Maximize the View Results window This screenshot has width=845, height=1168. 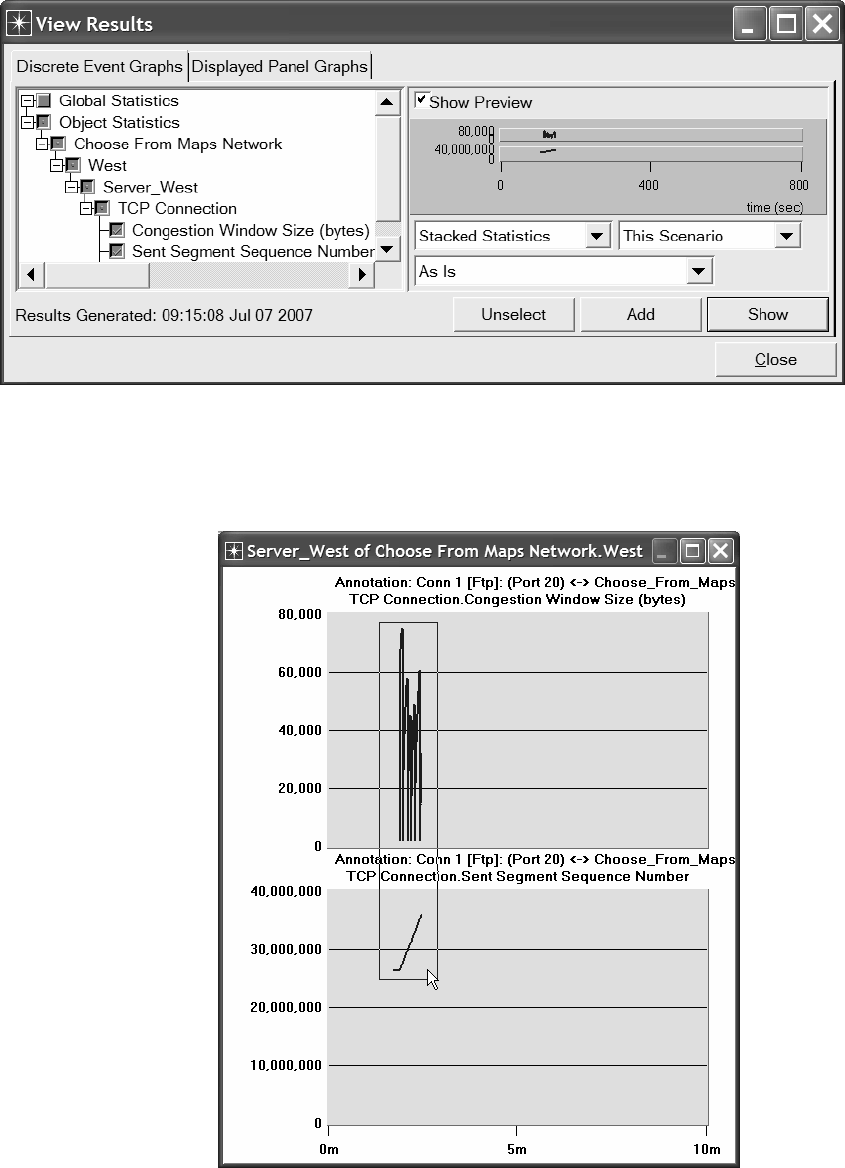[785, 24]
